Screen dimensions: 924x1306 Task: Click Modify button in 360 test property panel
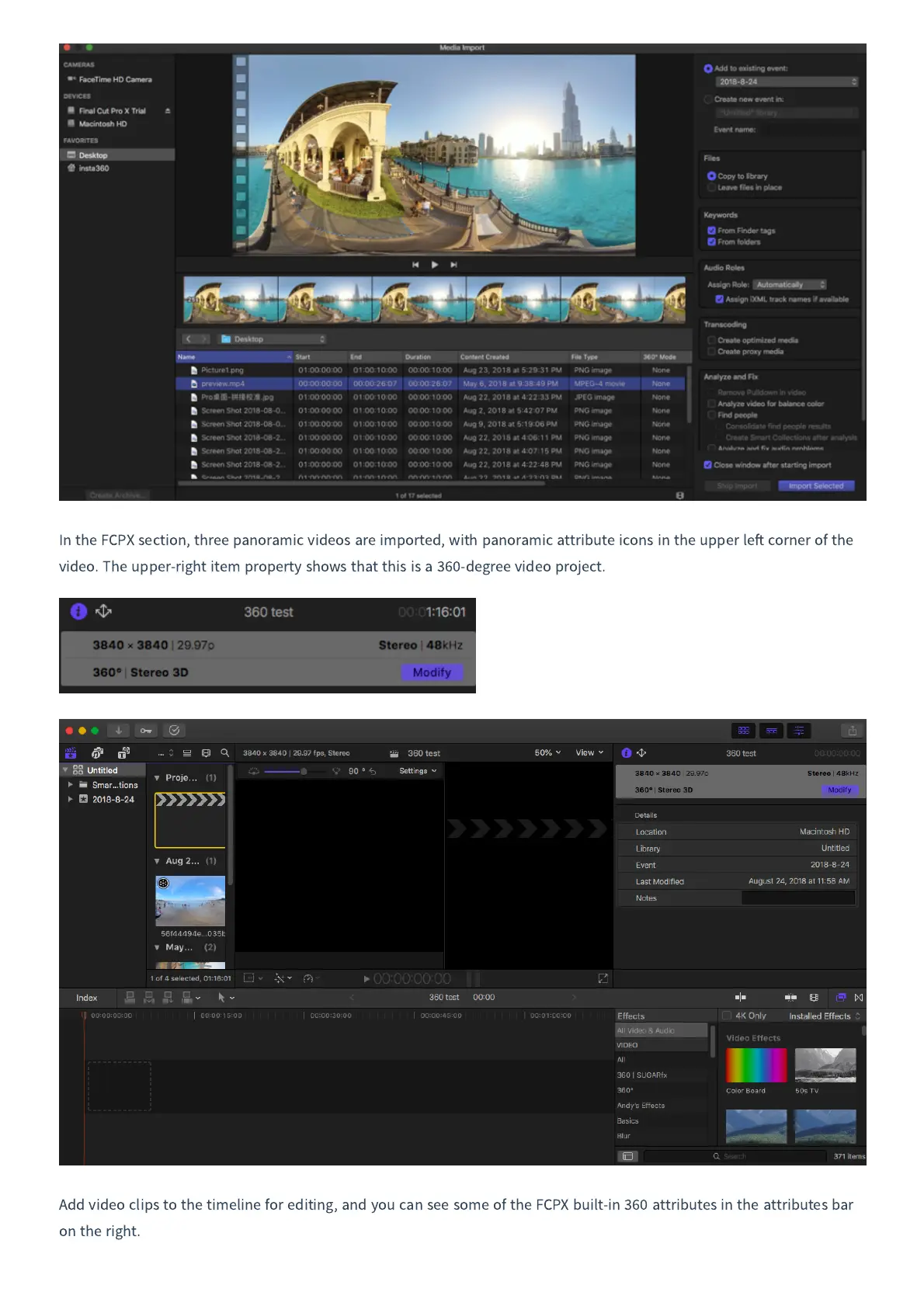[432, 672]
